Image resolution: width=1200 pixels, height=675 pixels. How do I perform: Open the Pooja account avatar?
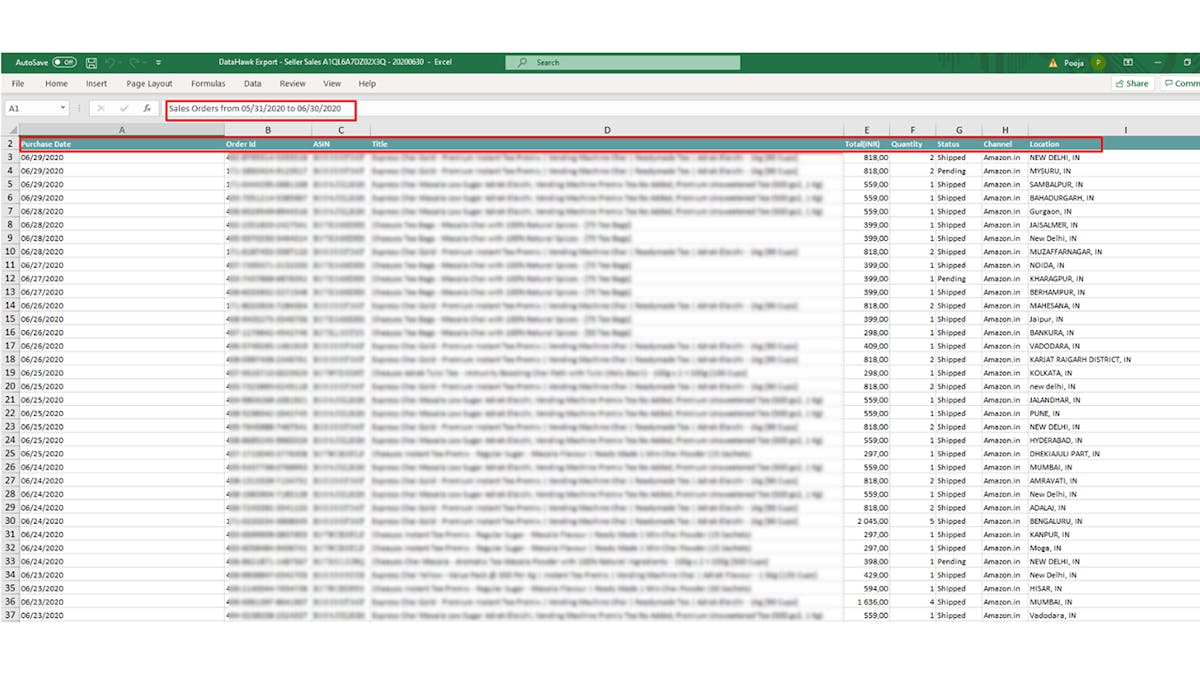(1099, 62)
